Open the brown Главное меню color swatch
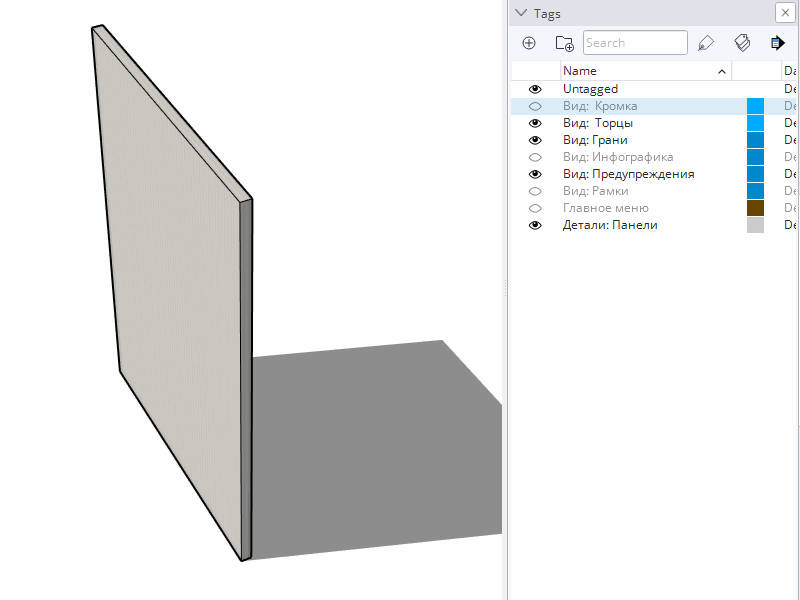The height and width of the screenshot is (600, 800). click(x=755, y=208)
